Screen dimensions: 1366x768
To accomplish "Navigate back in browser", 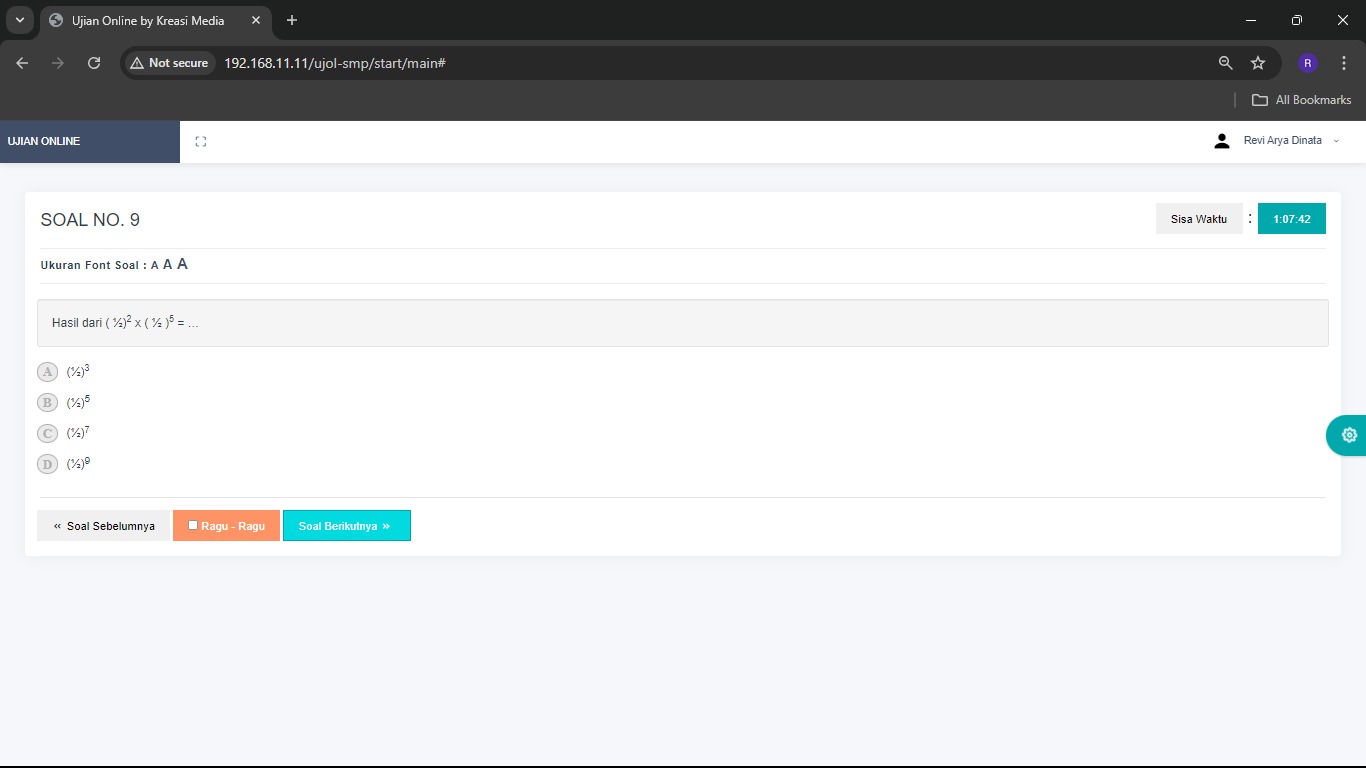I will [x=22, y=63].
